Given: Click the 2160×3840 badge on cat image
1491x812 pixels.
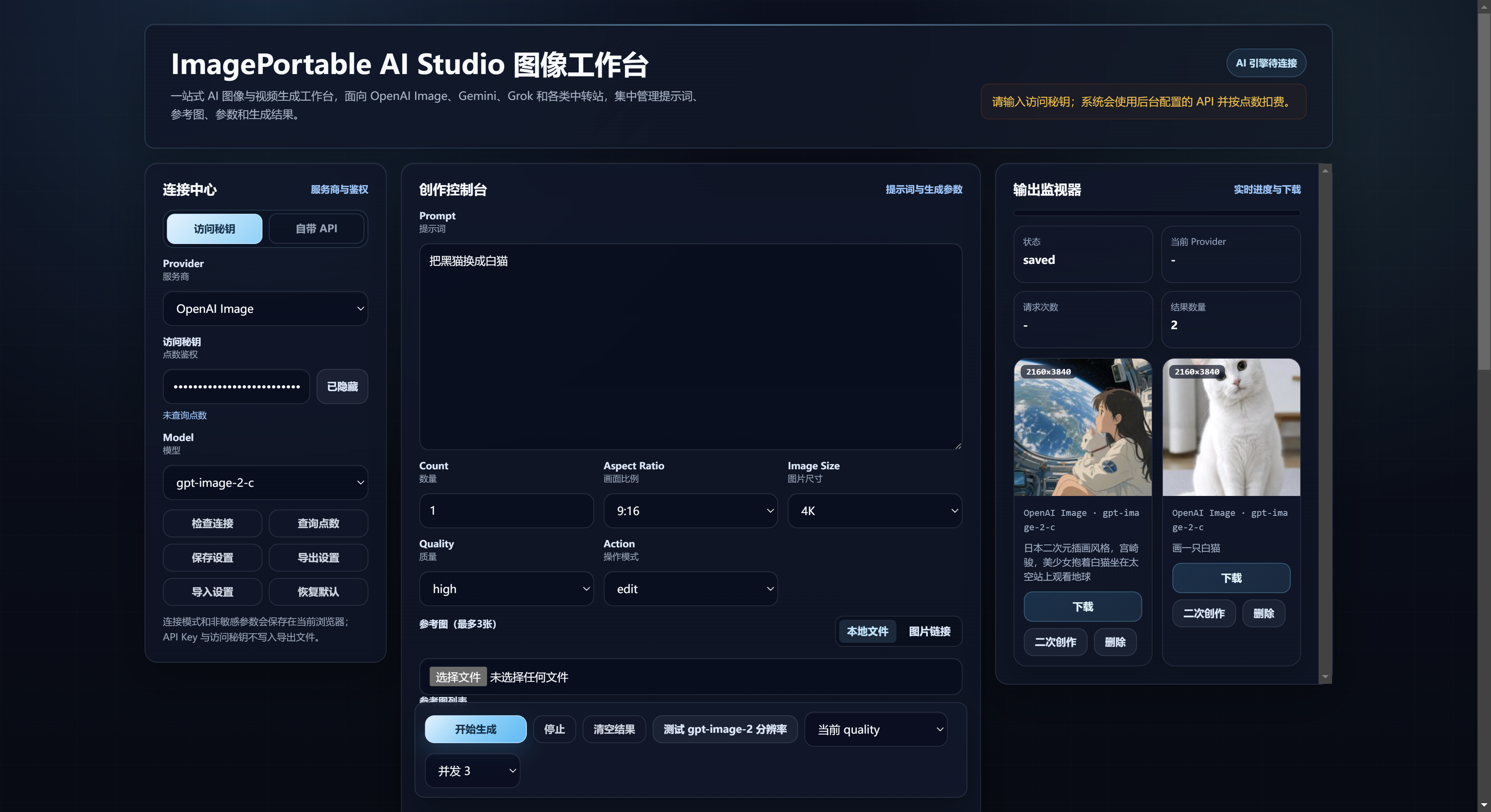Looking at the screenshot, I should [x=1197, y=372].
